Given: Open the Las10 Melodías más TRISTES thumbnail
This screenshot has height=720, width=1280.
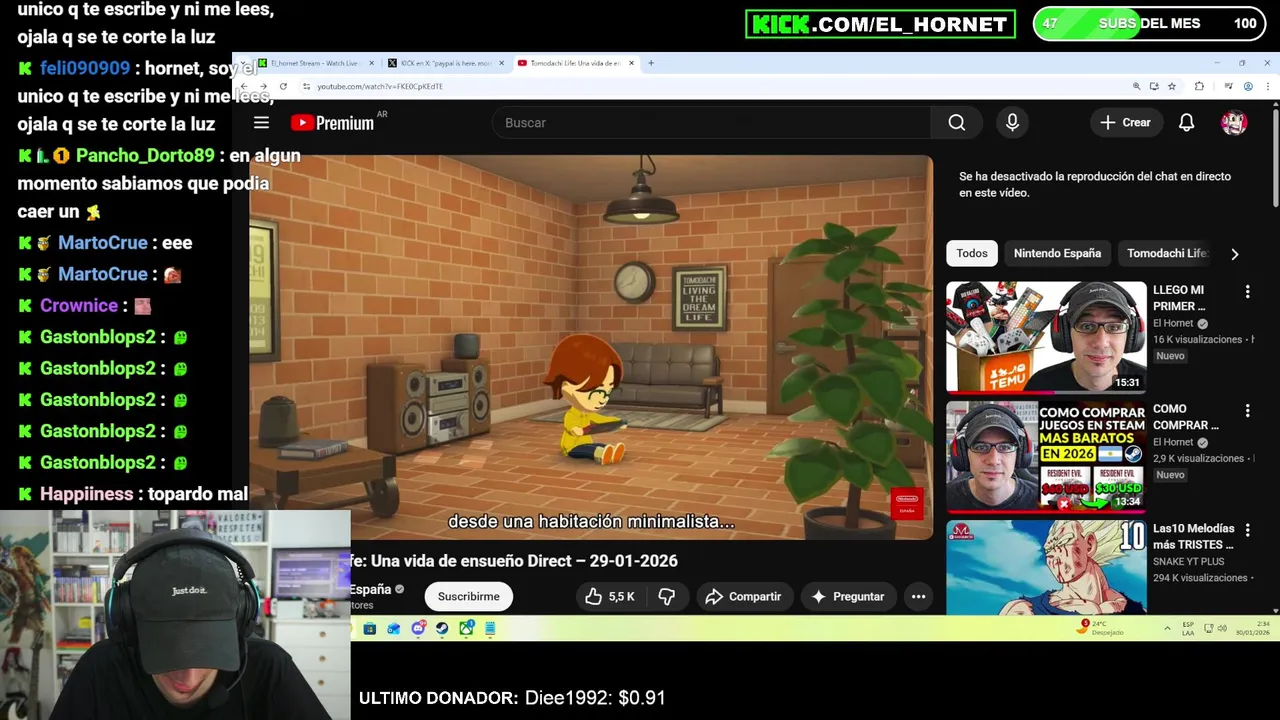Looking at the screenshot, I should pyautogui.click(x=1046, y=567).
